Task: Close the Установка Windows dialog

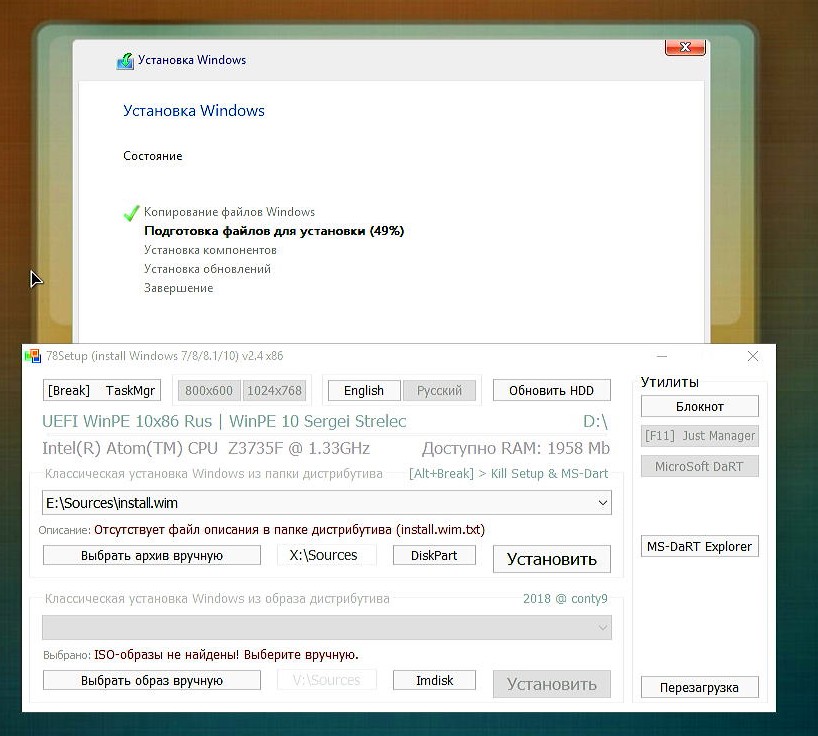Action: (685, 47)
